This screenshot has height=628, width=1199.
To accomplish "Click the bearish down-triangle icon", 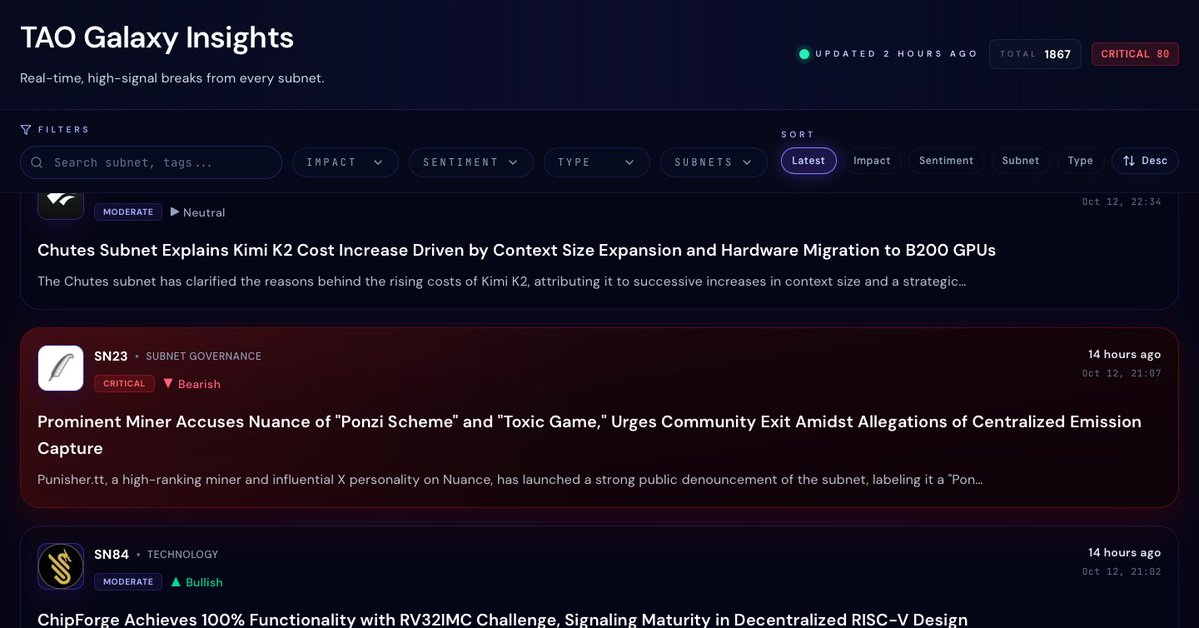I will pos(168,383).
